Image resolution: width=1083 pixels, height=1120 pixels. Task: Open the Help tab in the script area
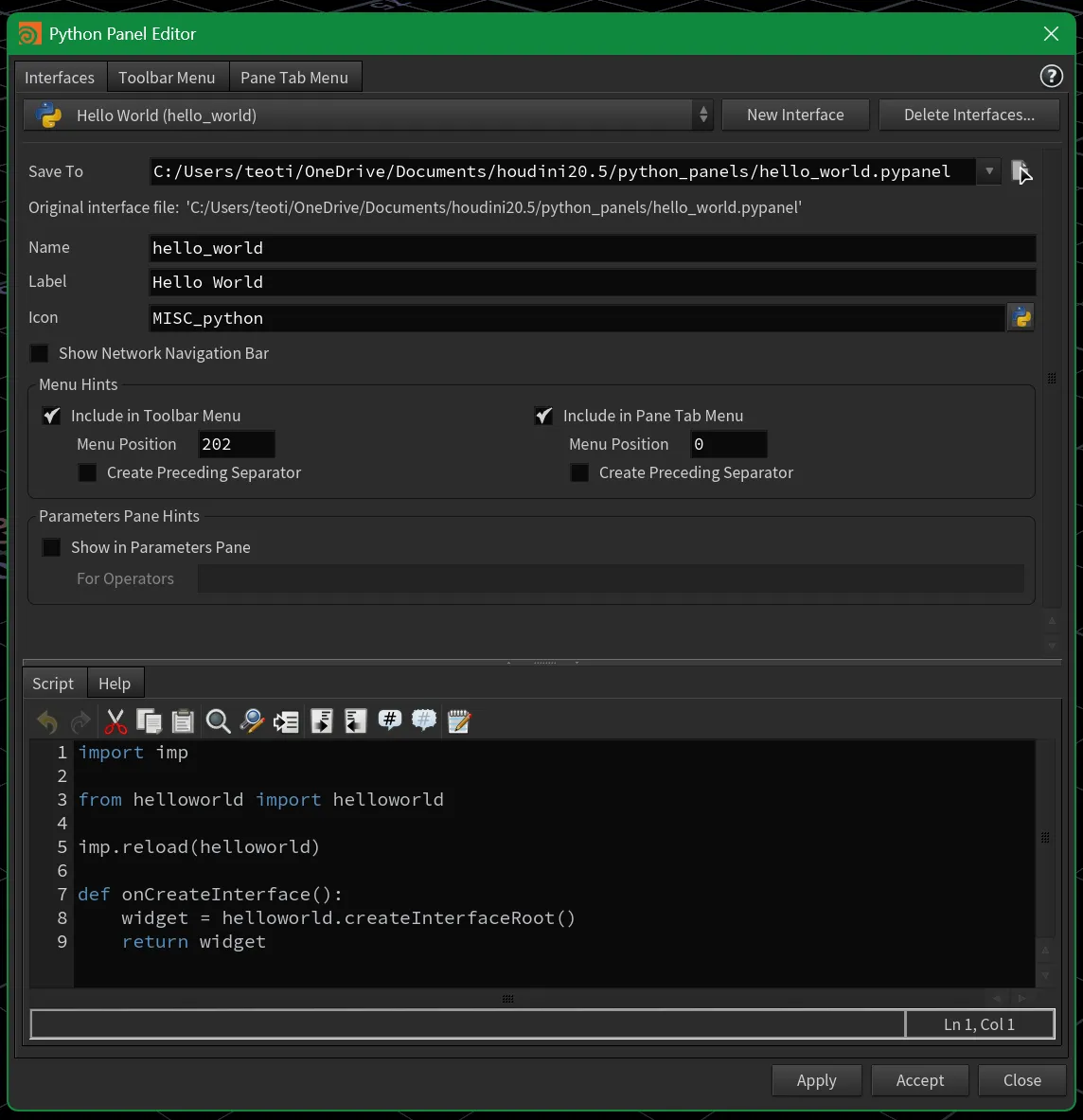point(115,682)
